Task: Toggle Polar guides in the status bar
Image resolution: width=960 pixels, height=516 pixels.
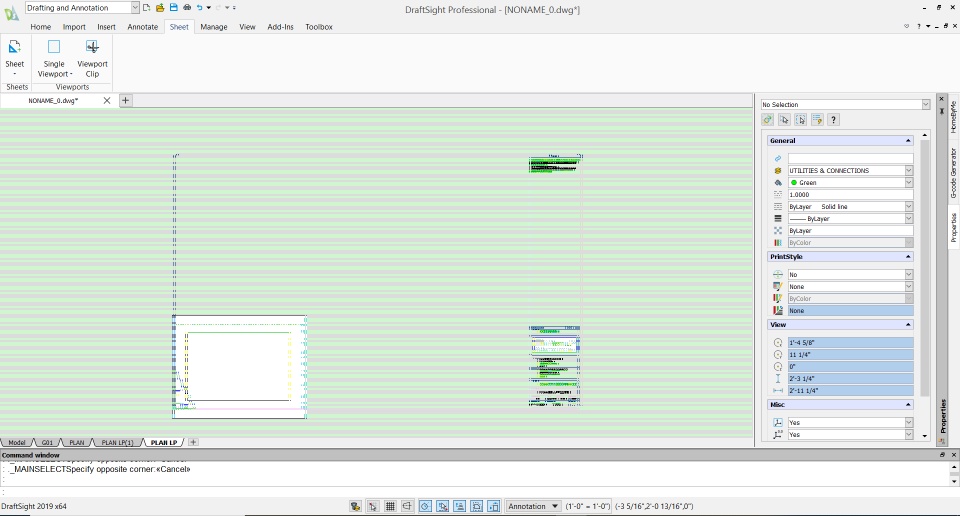Action: 425,506
